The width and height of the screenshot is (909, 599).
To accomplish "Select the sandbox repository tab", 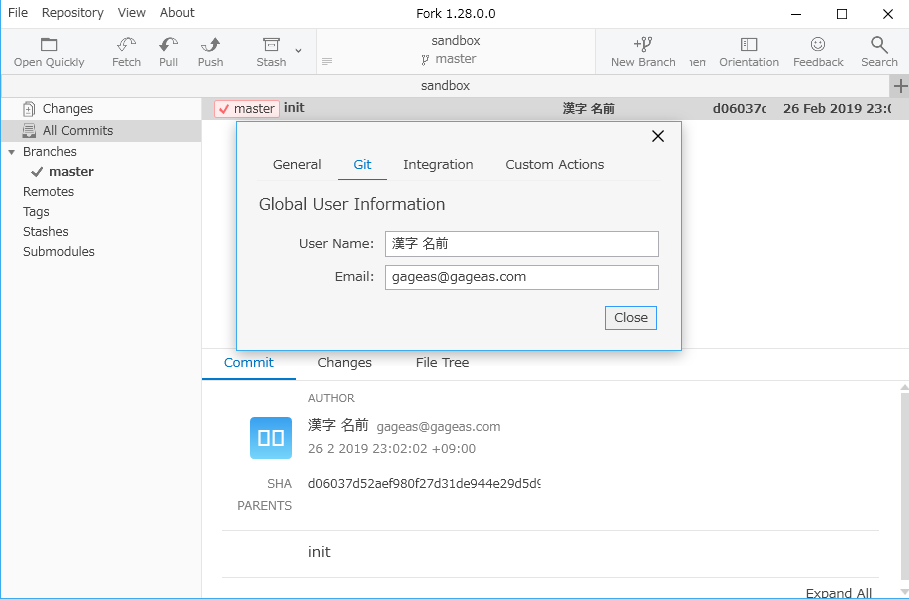I will [x=445, y=86].
